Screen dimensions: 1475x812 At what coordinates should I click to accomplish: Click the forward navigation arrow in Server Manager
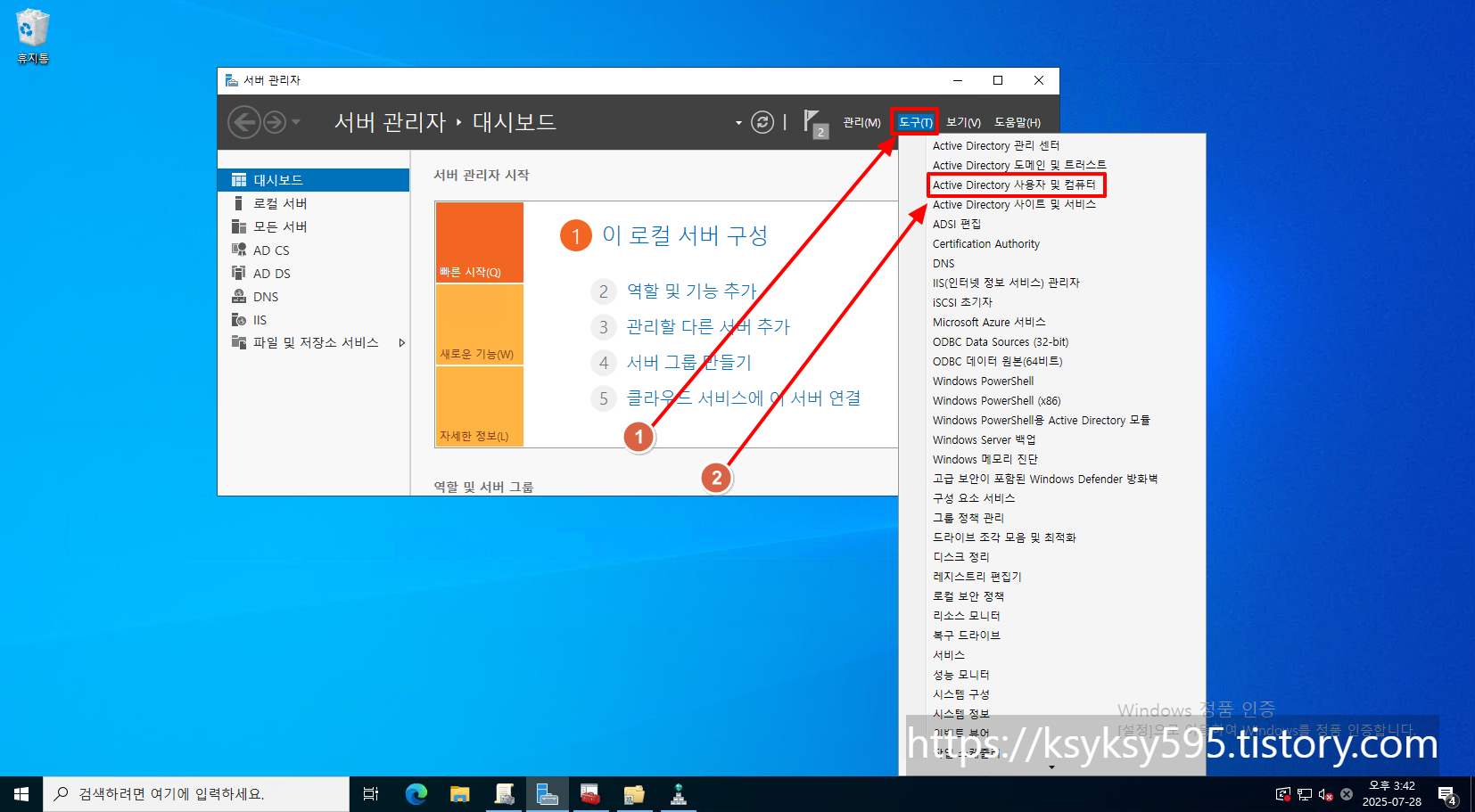tap(275, 122)
